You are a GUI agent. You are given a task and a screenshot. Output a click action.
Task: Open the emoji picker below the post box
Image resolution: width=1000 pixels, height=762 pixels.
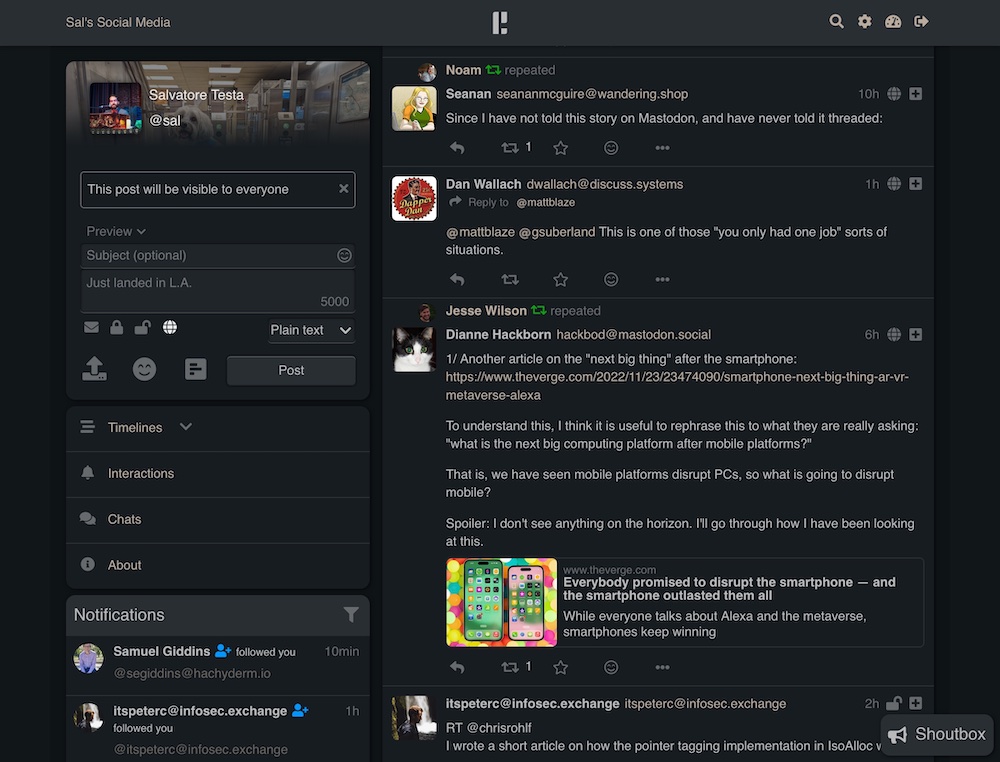144,370
